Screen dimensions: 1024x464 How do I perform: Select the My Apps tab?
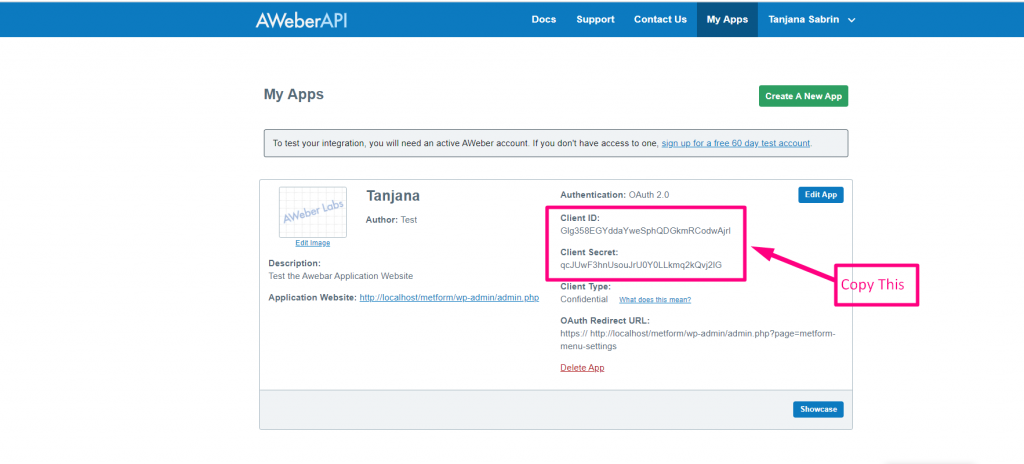click(727, 20)
